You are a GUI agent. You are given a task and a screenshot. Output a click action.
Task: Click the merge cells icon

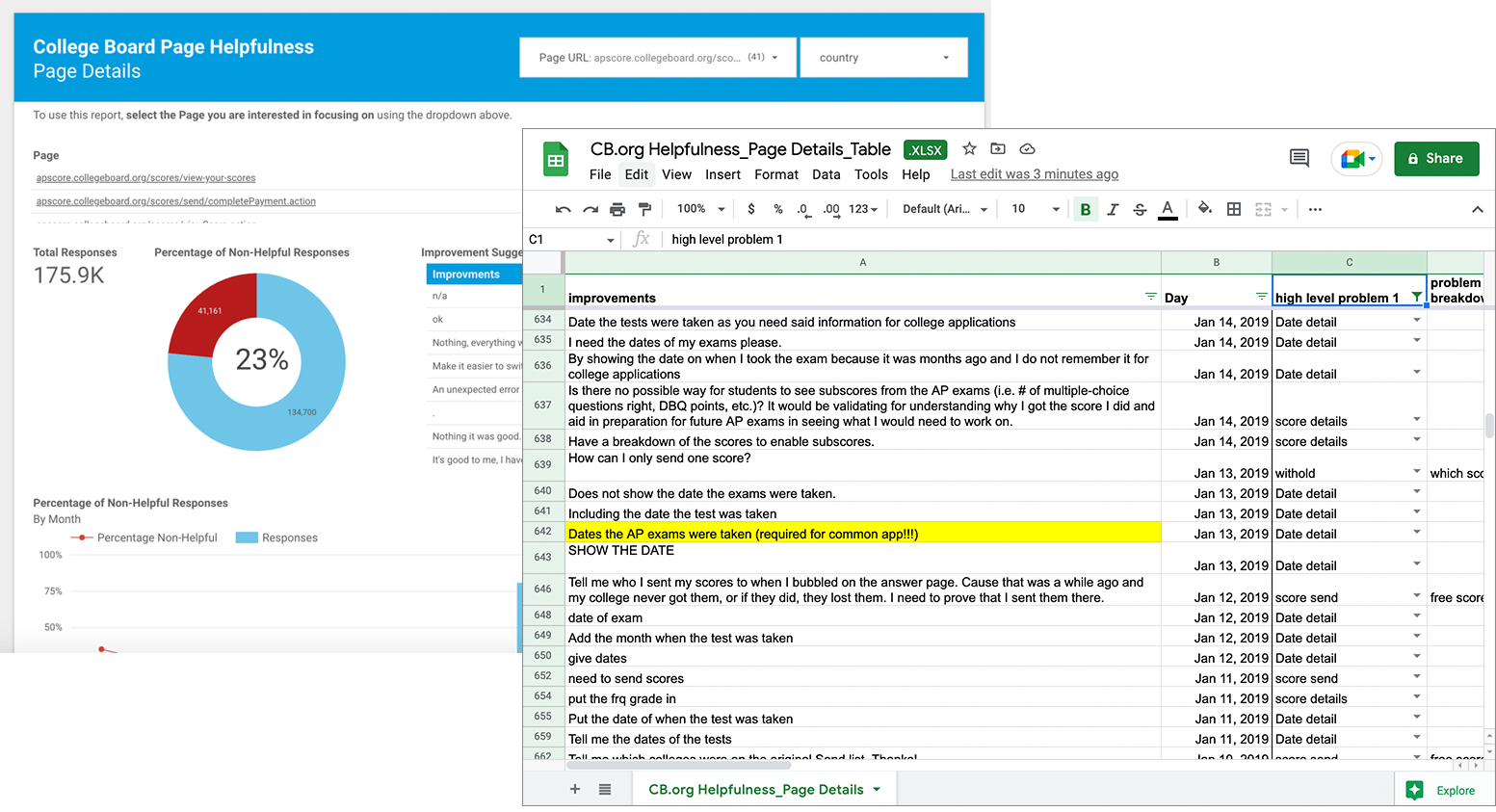(x=1263, y=209)
